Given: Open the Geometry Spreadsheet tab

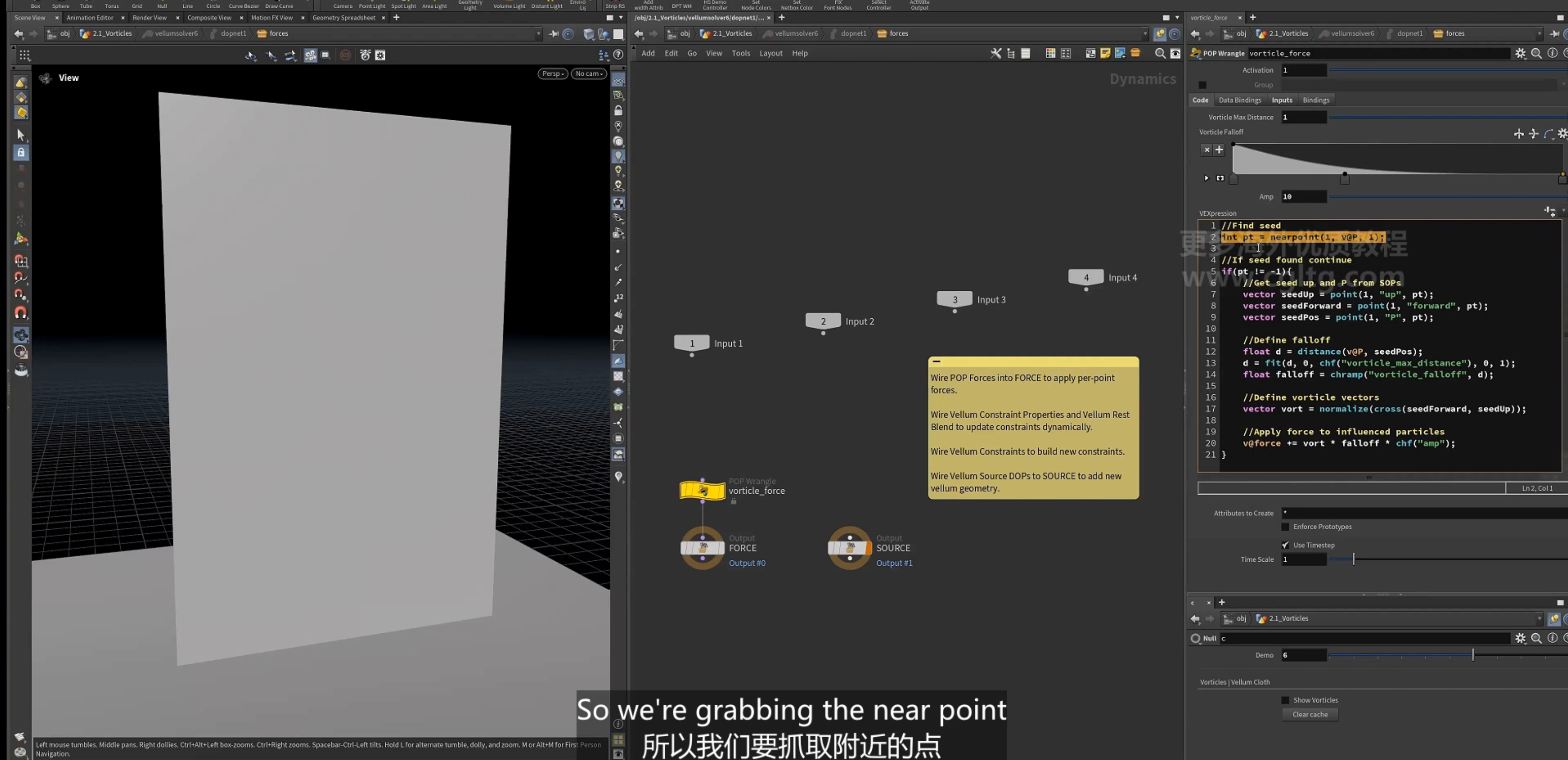Looking at the screenshot, I should tap(344, 18).
